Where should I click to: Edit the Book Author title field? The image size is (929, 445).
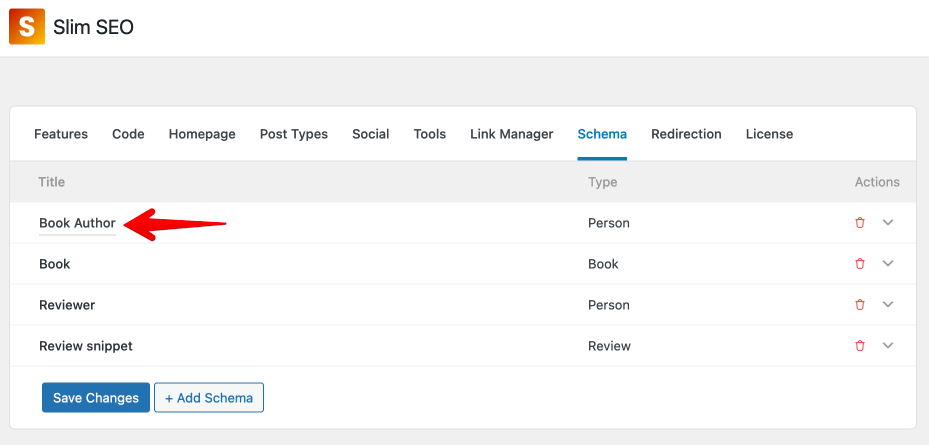pyautogui.click(x=77, y=223)
